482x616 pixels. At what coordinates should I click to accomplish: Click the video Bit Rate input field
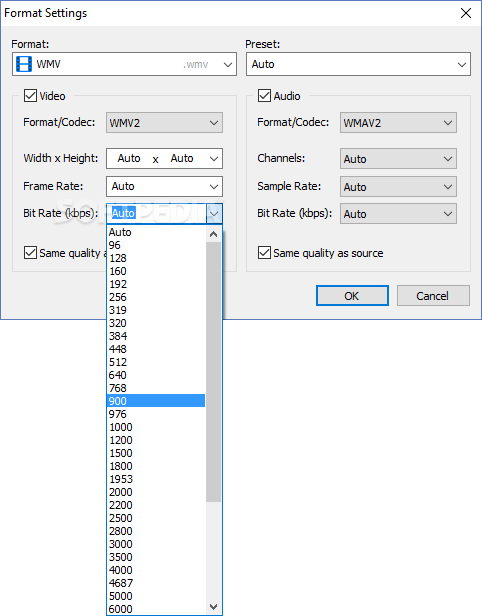156,214
